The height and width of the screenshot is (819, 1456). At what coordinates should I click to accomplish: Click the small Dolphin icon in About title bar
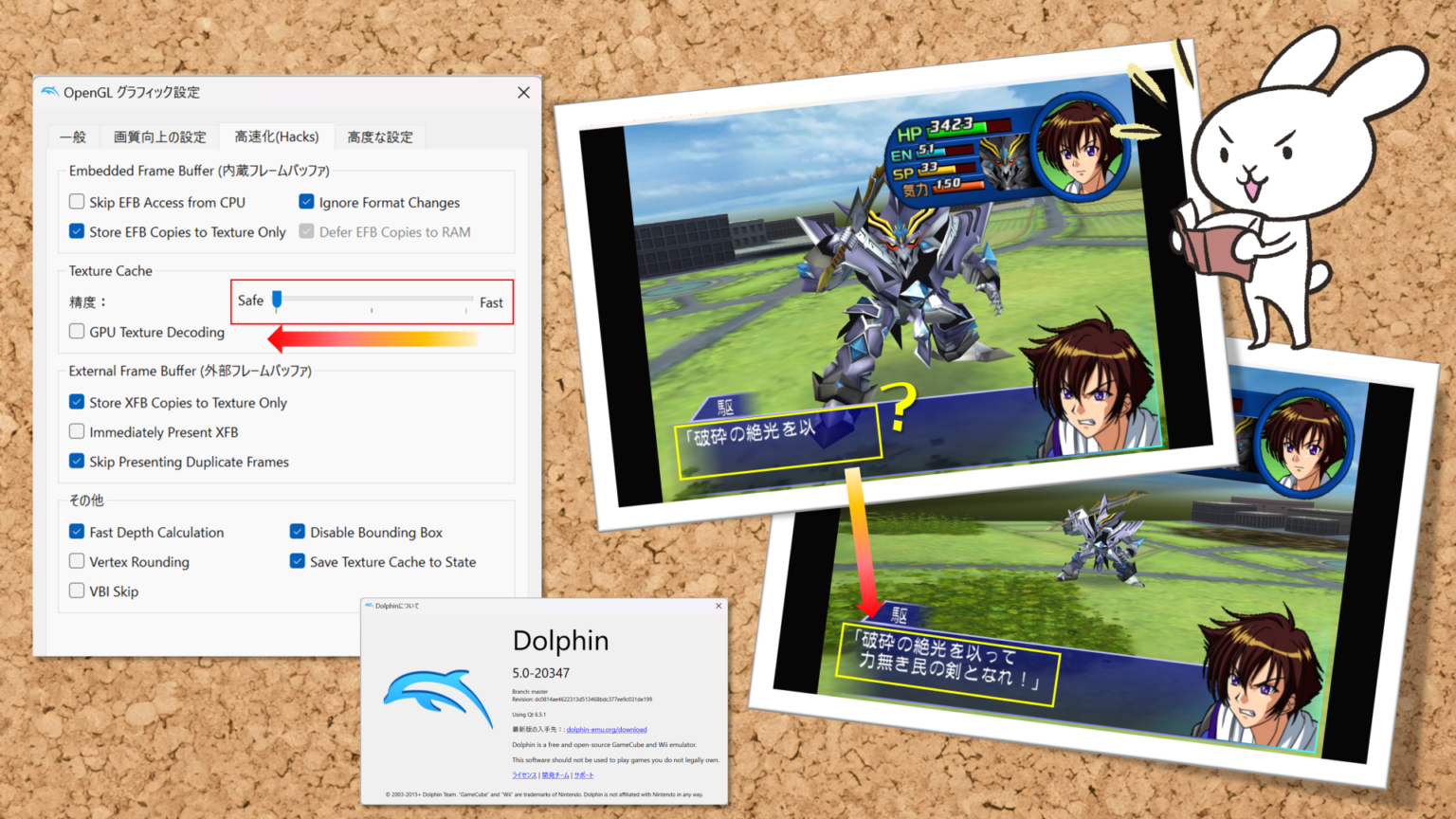(369, 606)
